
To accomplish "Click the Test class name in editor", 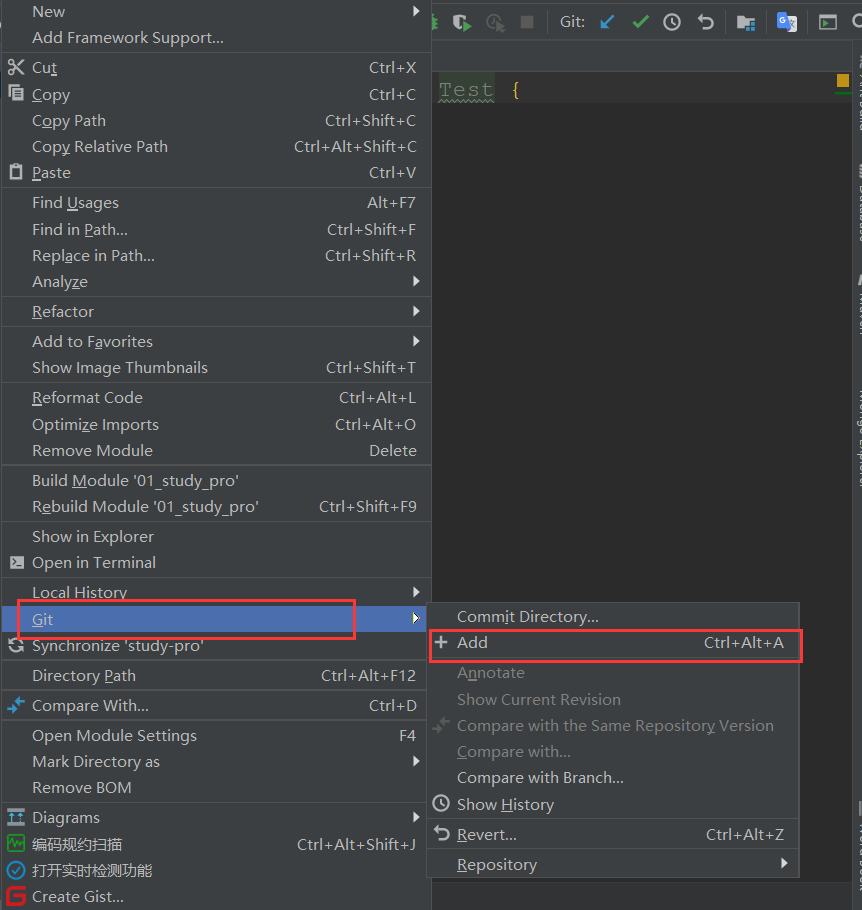I will (466, 90).
